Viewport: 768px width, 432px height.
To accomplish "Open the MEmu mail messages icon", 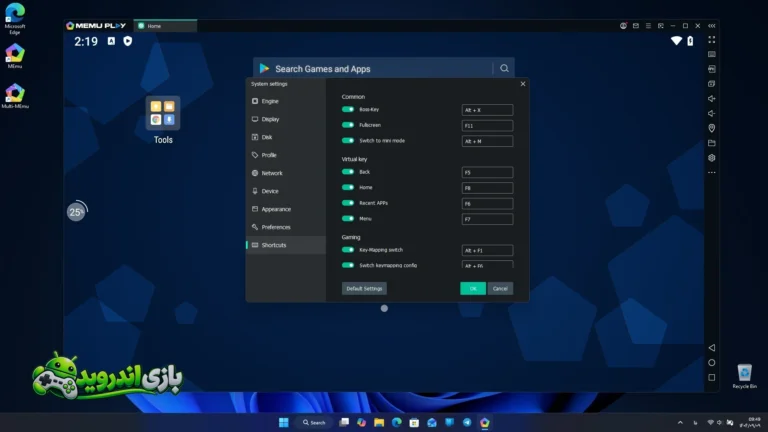I will 636,26.
